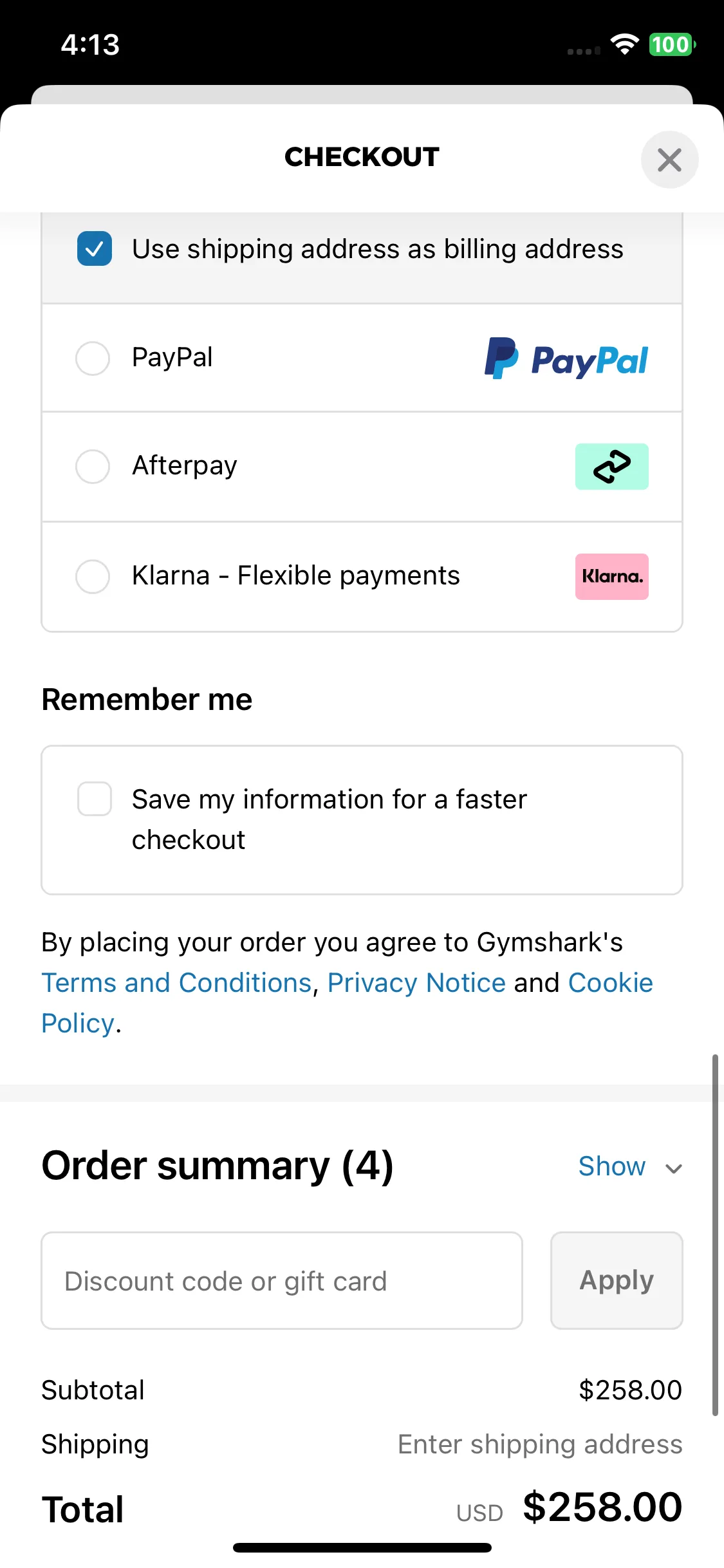The image size is (724, 1568).
Task: Tap the pink Klarna badge
Action: 611,577
